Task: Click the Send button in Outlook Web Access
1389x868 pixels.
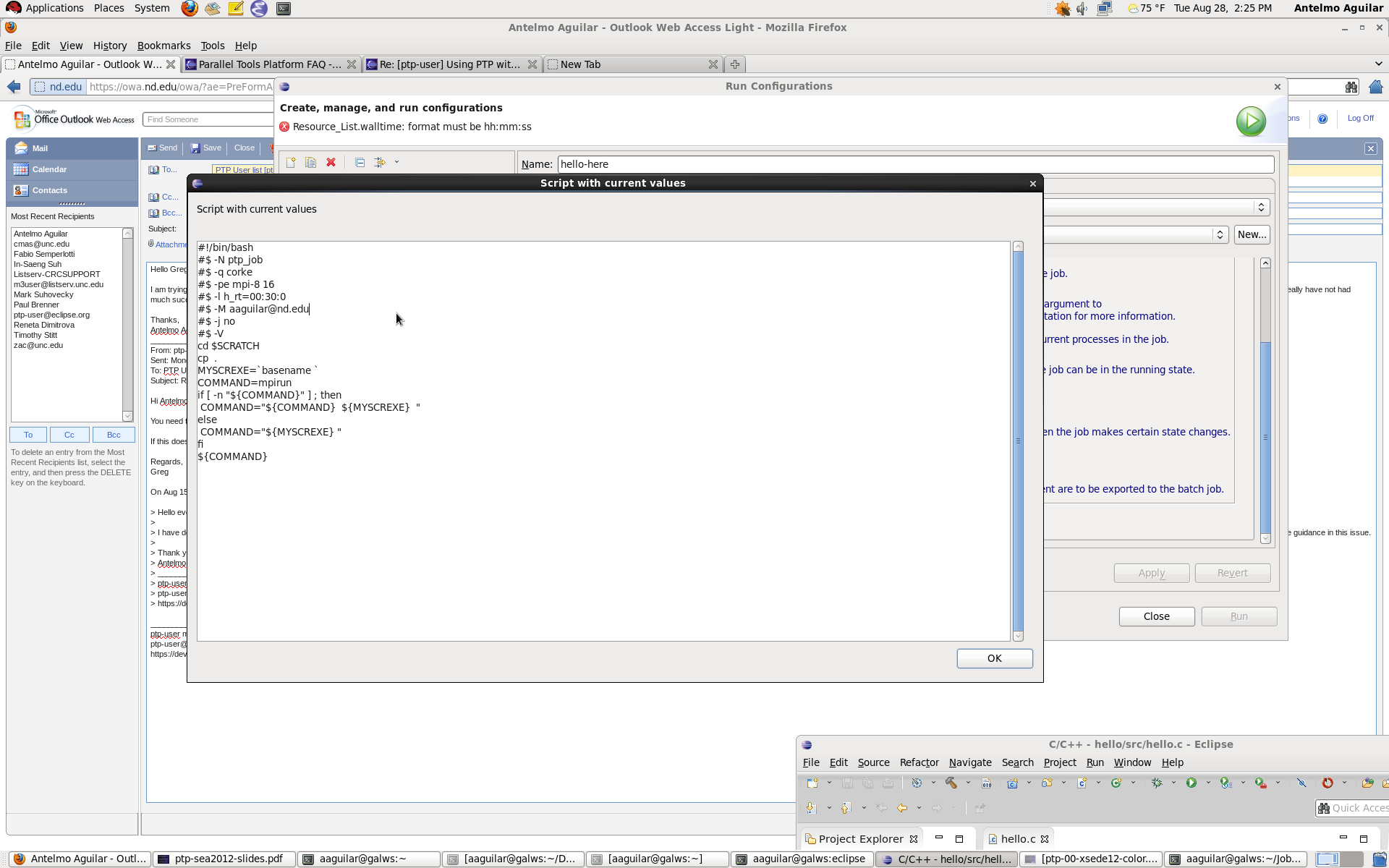Action: point(163,148)
